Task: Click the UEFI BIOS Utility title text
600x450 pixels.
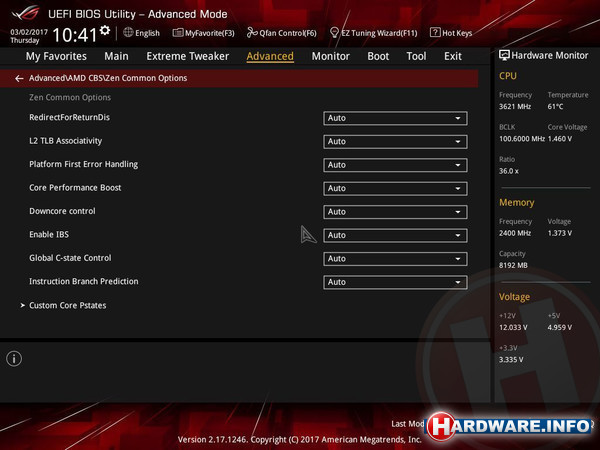Action: [x=138, y=14]
